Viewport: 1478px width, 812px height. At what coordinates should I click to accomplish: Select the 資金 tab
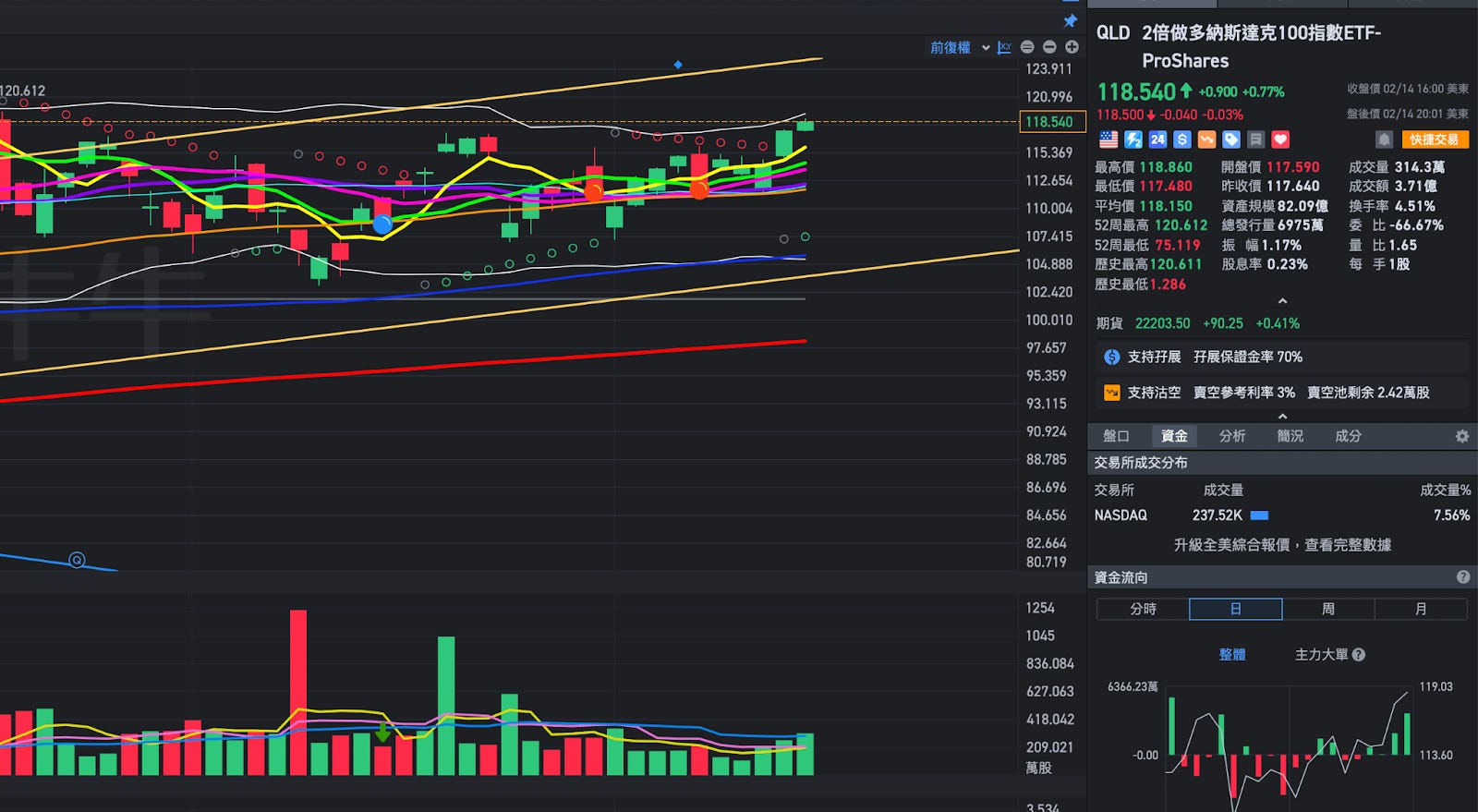click(x=1174, y=436)
